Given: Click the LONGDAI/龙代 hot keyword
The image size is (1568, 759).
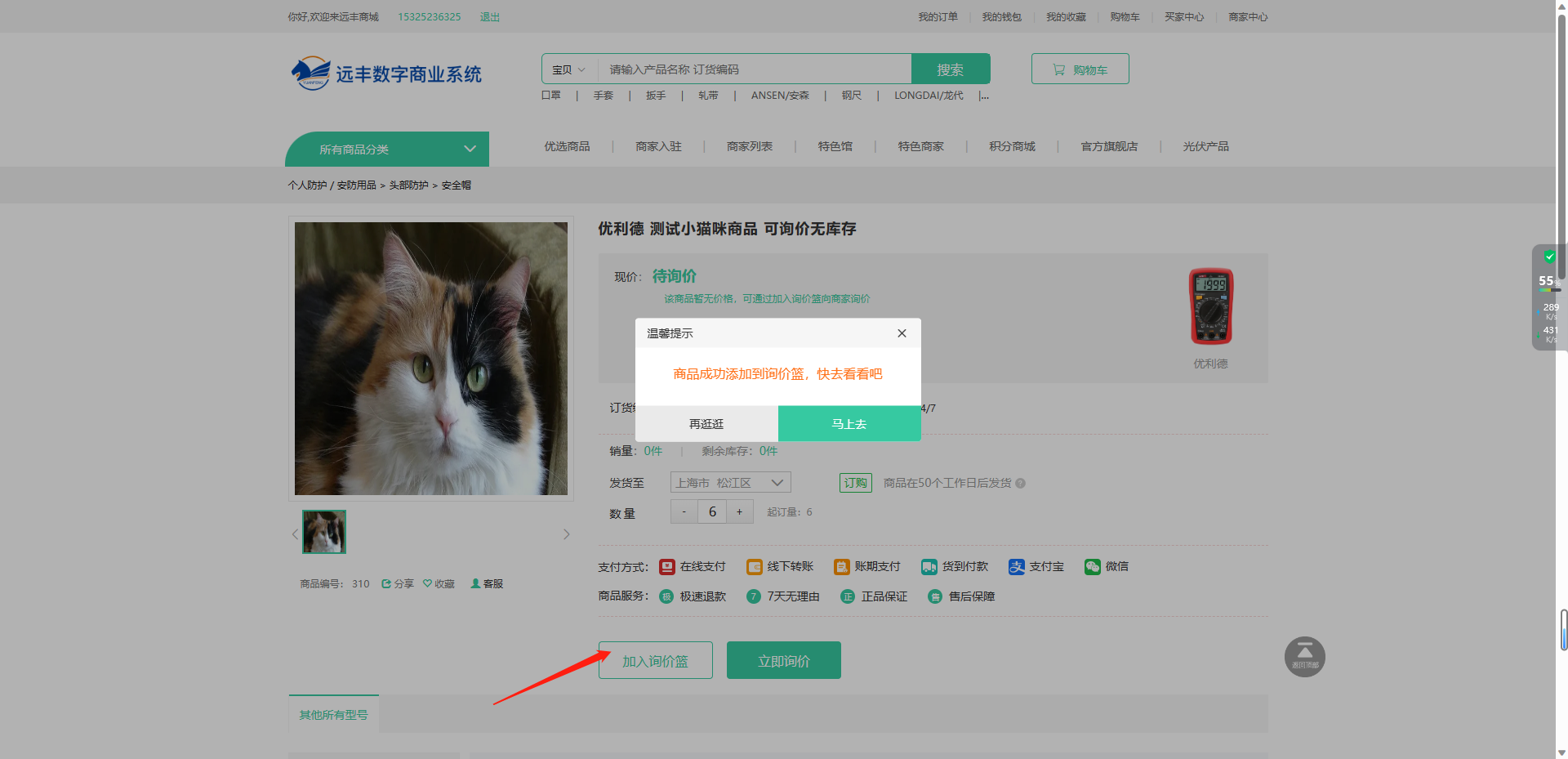Looking at the screenshot, I should [929, 96].
